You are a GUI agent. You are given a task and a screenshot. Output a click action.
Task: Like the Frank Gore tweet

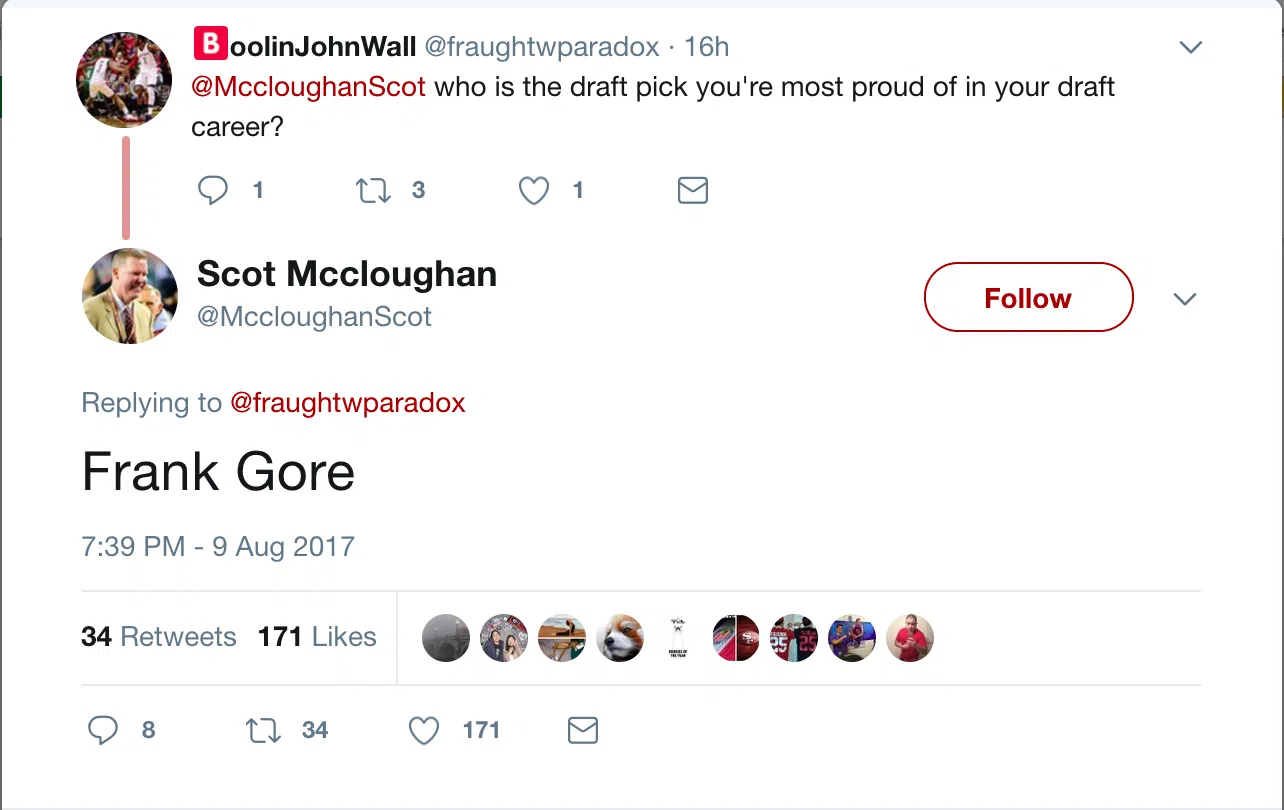pos(424,731)
